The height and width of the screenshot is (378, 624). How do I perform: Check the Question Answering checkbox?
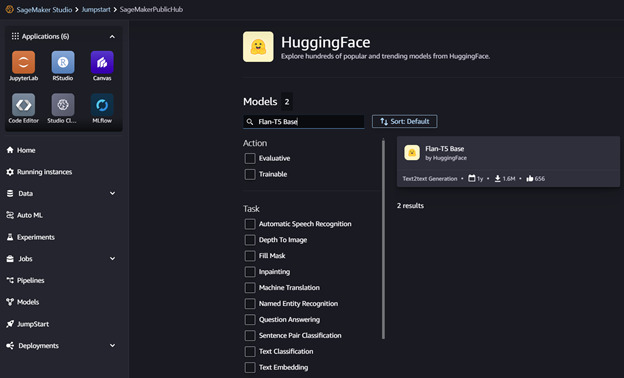click(250, 320)
